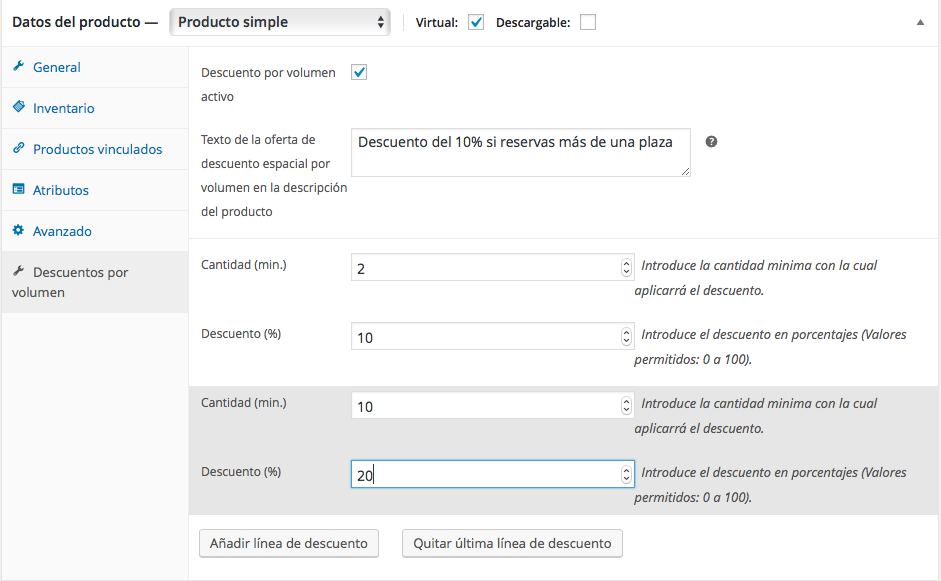Select the Atributos tab
This screenshot has height=581, width=941.
click(x=95, y=190)
